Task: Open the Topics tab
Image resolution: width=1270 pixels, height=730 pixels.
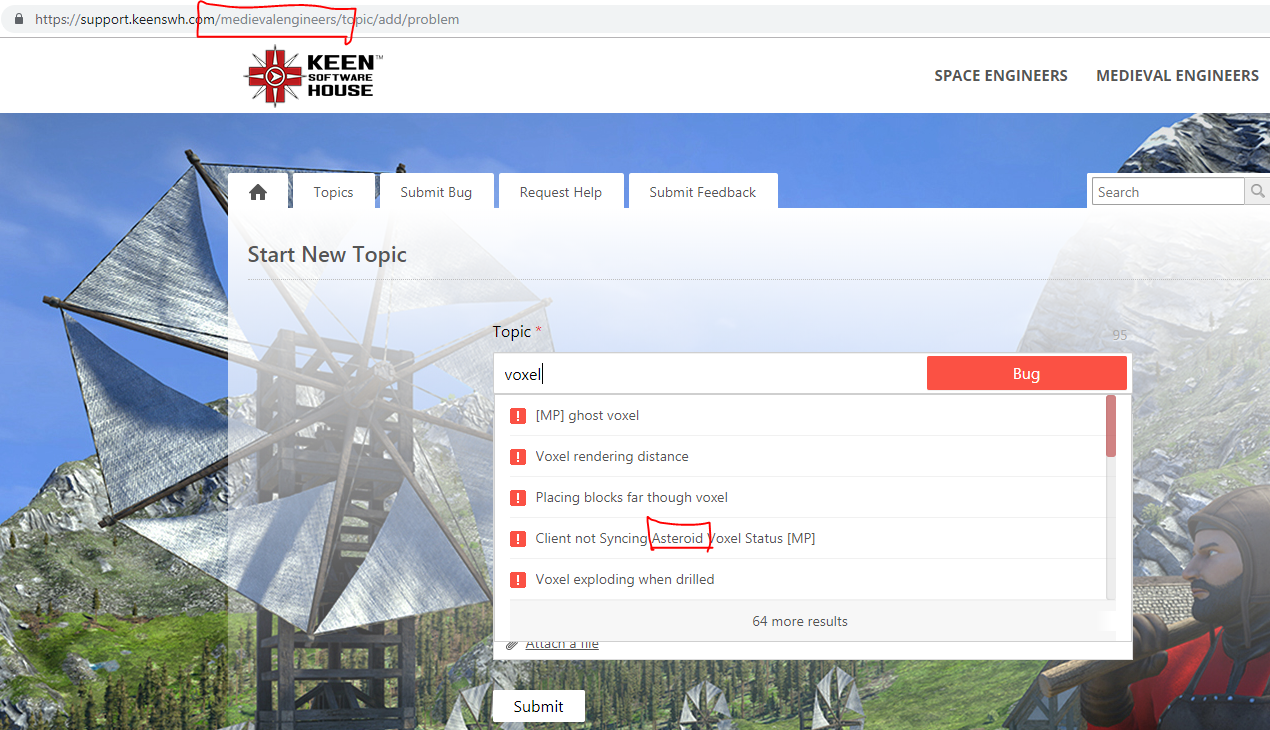Action: (x=333, y=192)
